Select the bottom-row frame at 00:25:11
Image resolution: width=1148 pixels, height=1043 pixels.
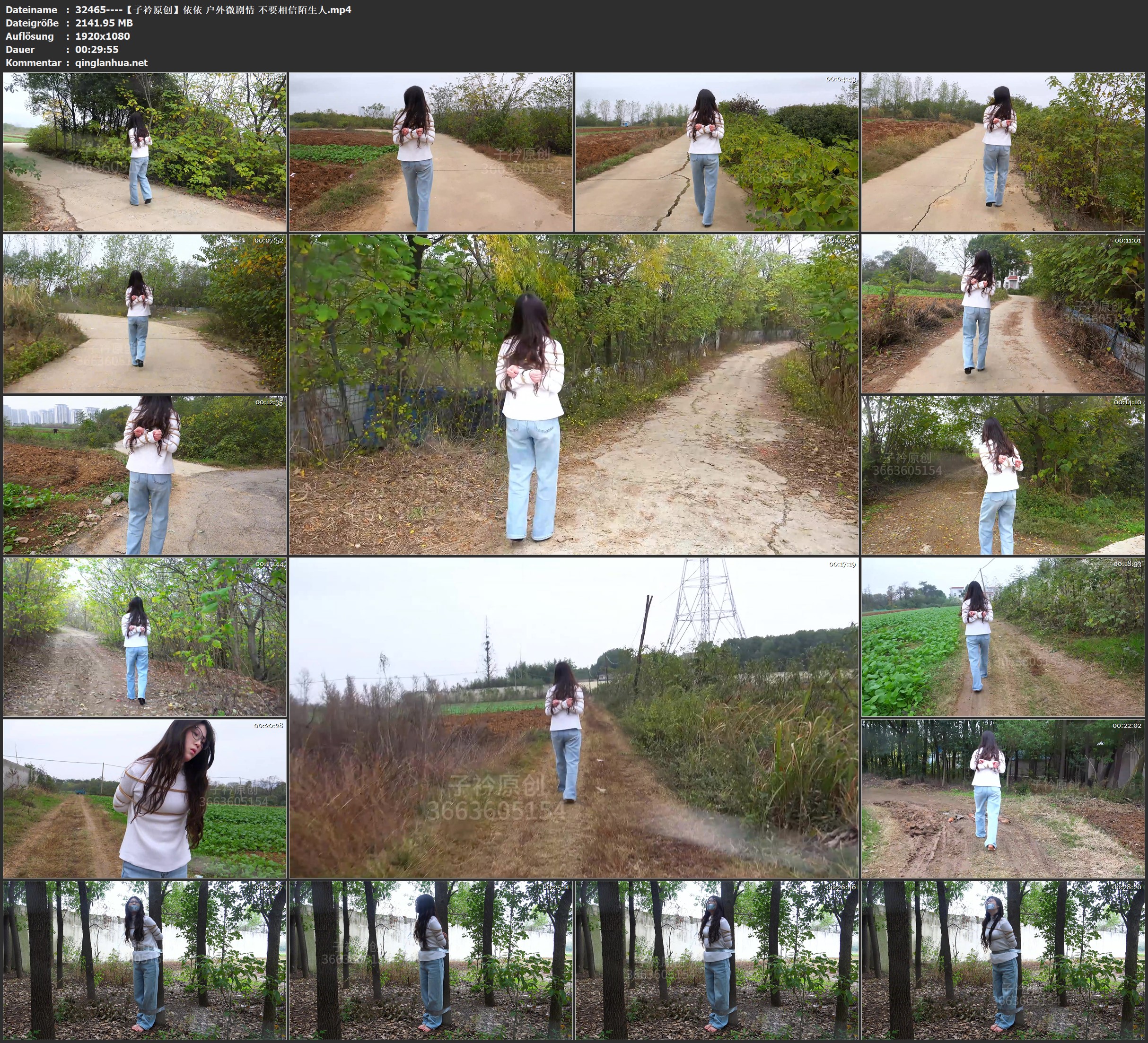tap(430, 960)
